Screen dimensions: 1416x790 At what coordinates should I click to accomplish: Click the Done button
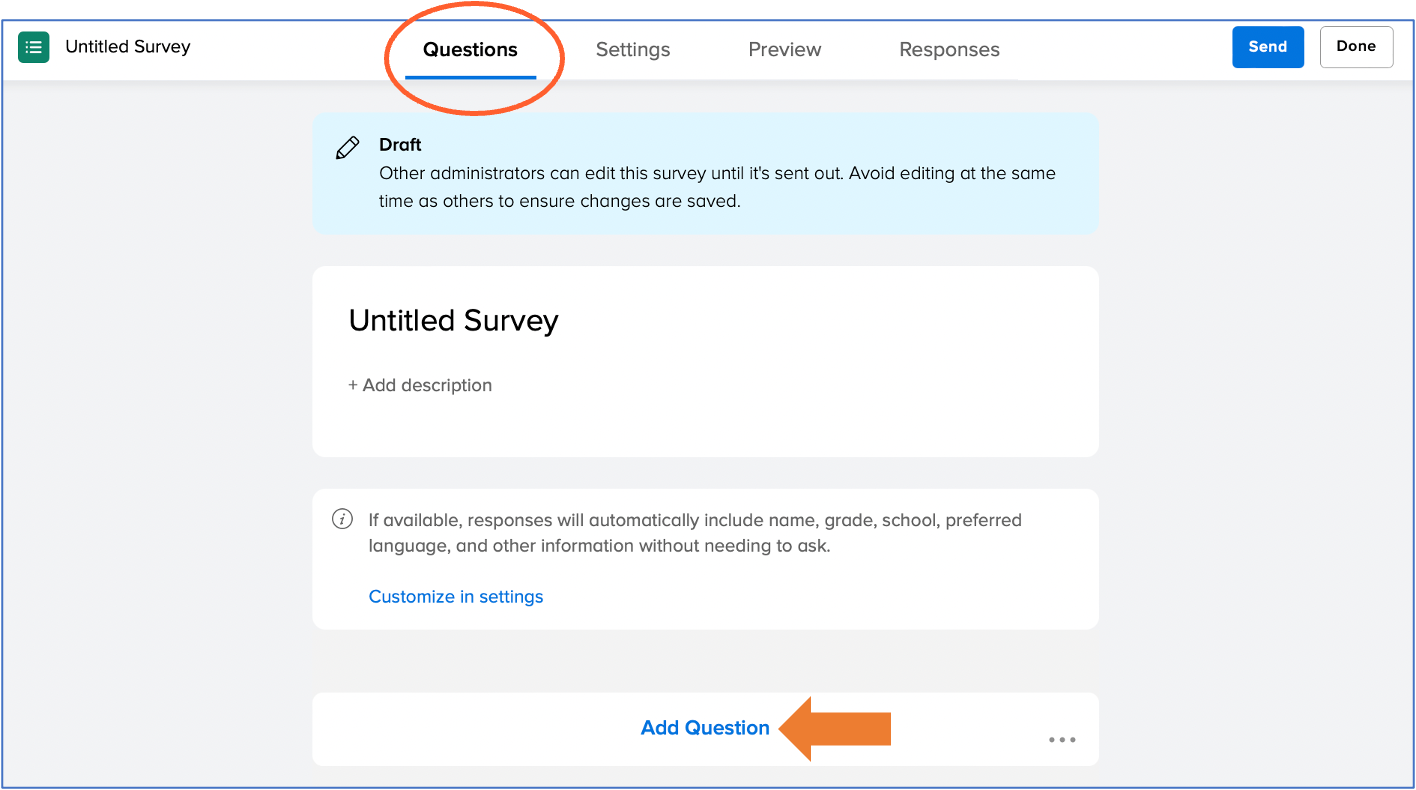[1355, 47]
